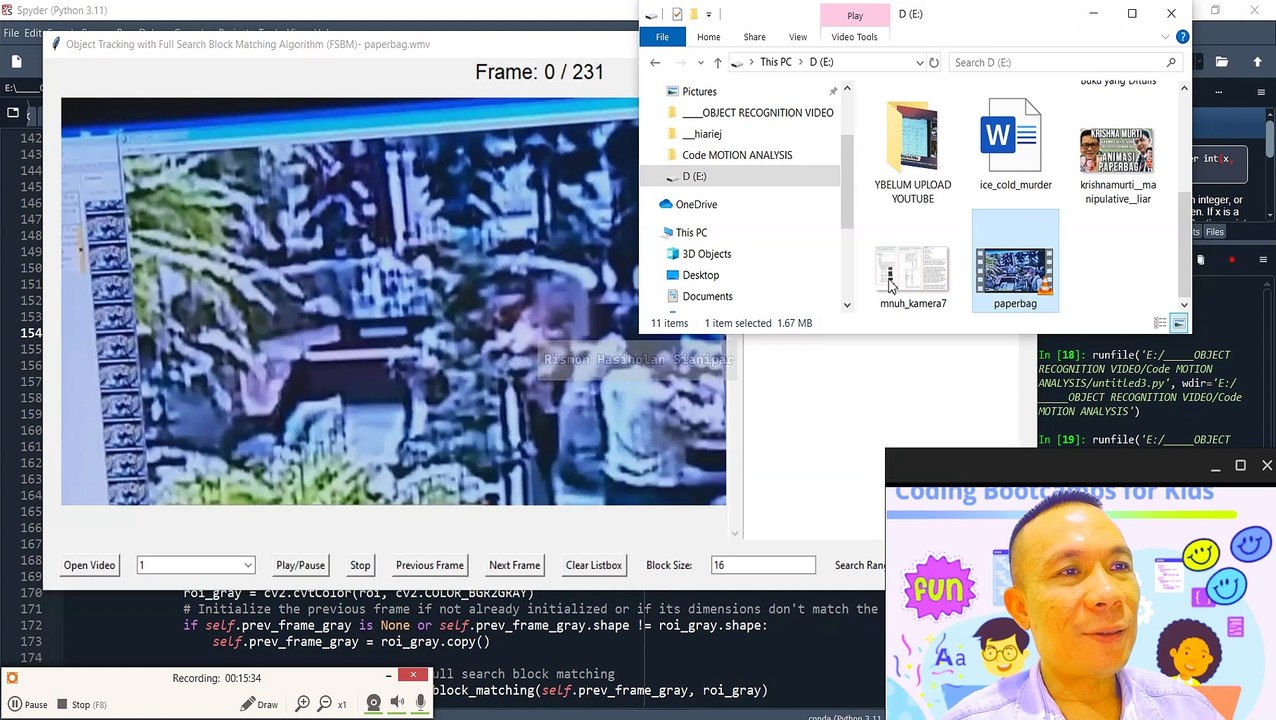Select Files tab in Spyder pane
The width and height of the screenshot is (1276, 720).
[x=1214, y=232]
